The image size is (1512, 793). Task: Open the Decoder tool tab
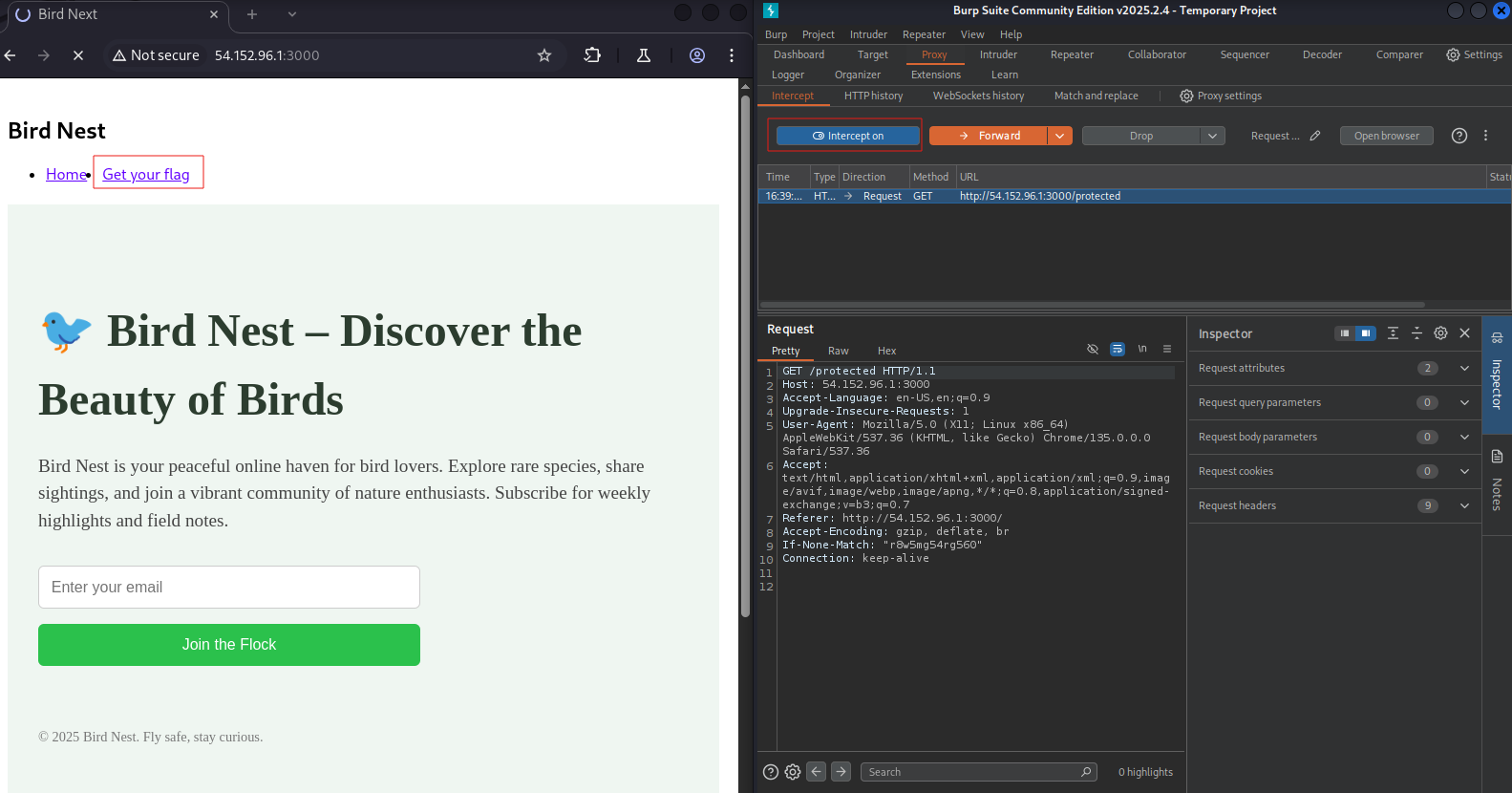coord(1322,54)
